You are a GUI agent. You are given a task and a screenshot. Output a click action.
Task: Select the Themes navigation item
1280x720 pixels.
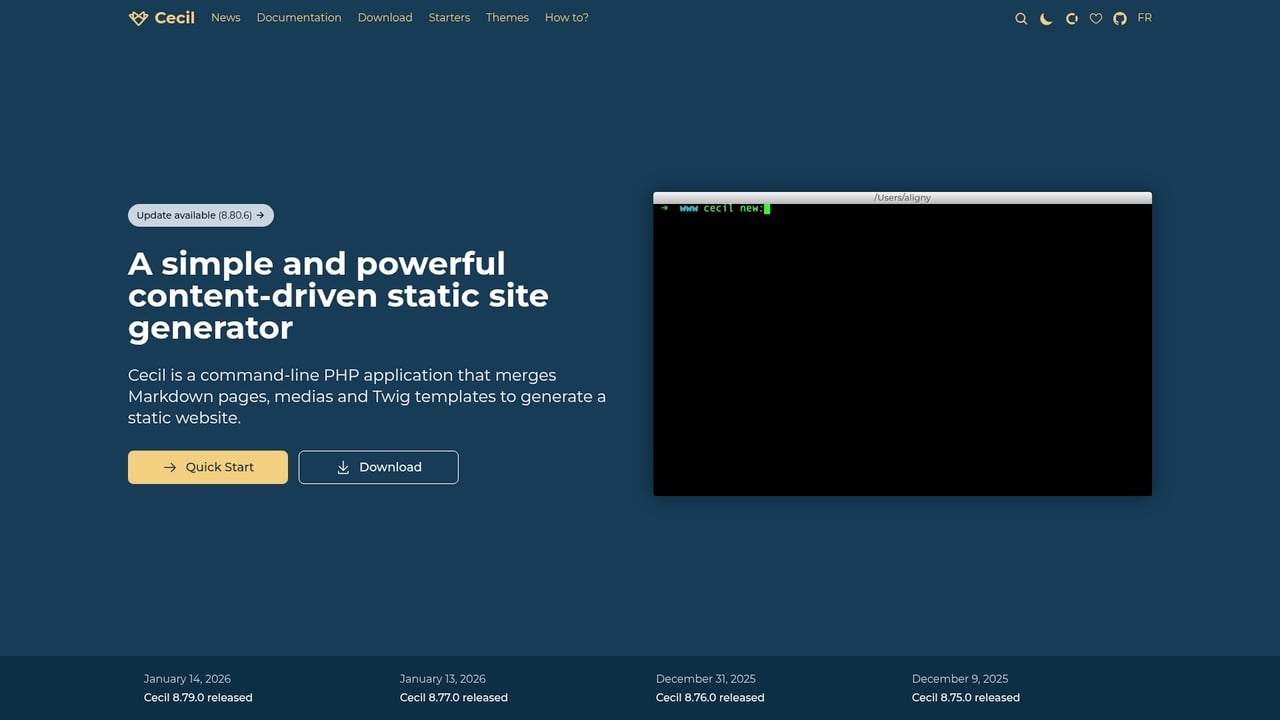point(507,17)
